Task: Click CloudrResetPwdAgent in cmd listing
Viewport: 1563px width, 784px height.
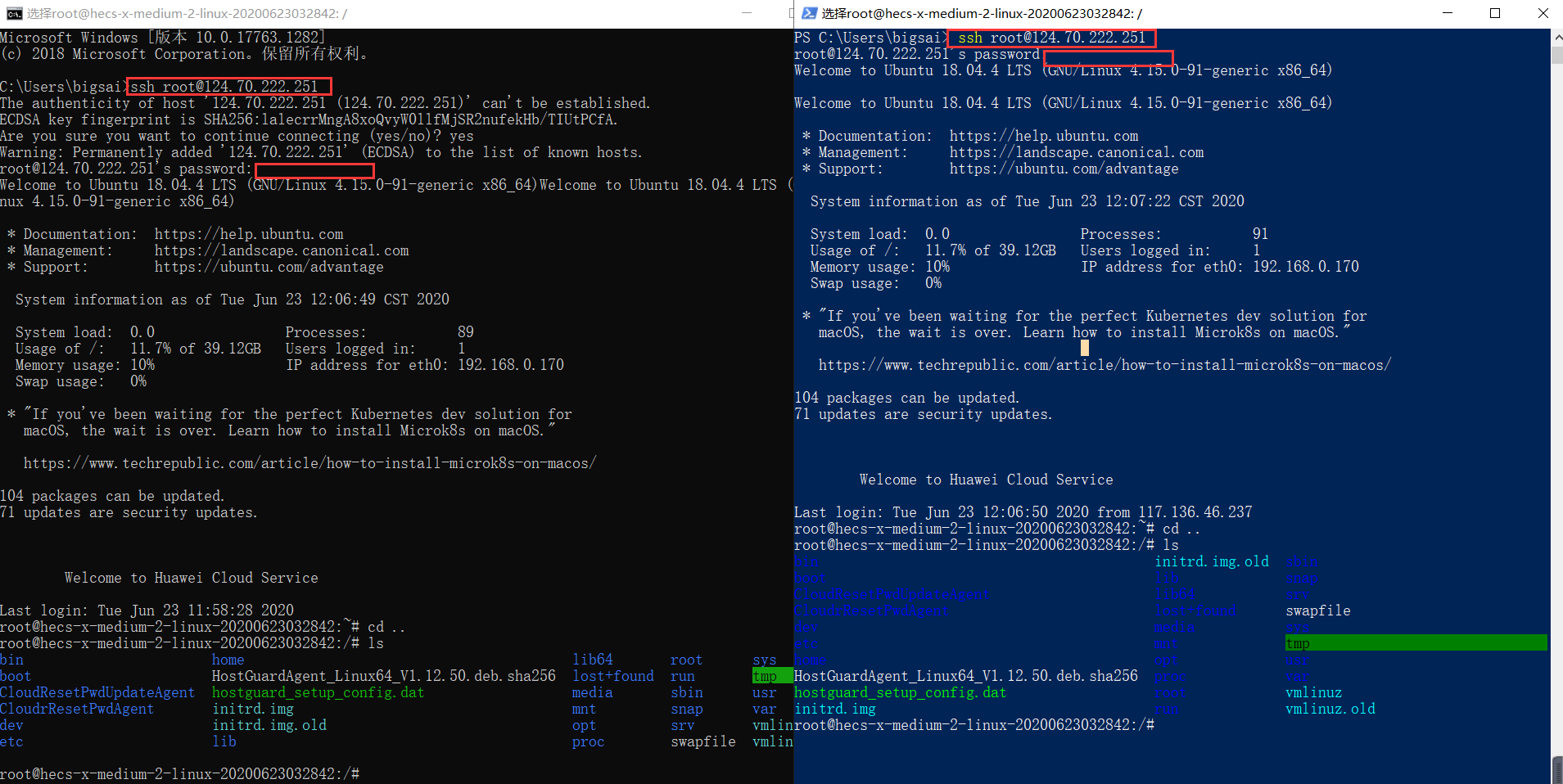Action: click(x=77, y=709)
